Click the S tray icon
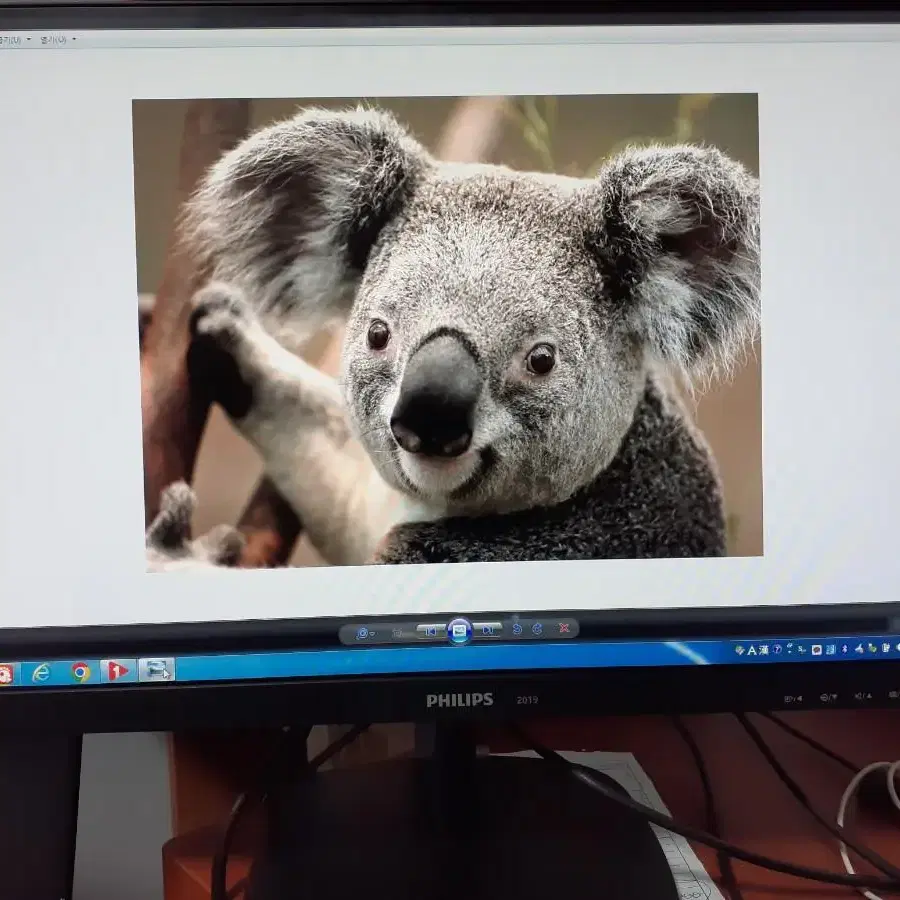The height and width of the screenshot is (900, 900). click(802, 649)
